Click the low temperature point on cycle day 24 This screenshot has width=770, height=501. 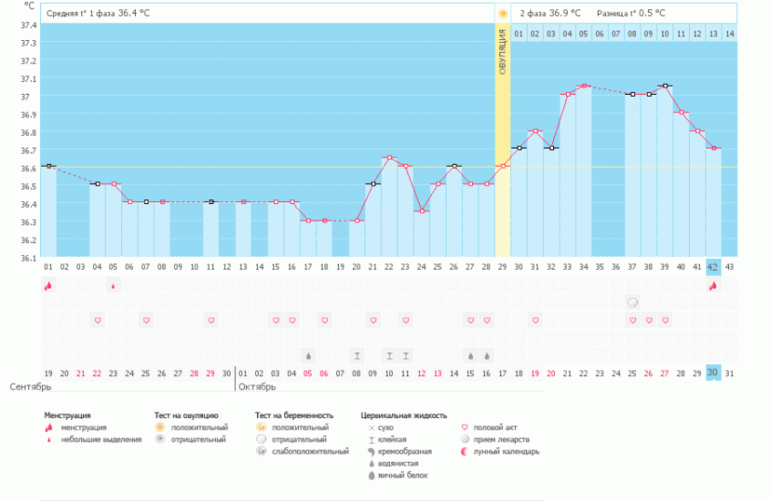tap(422, 211)
